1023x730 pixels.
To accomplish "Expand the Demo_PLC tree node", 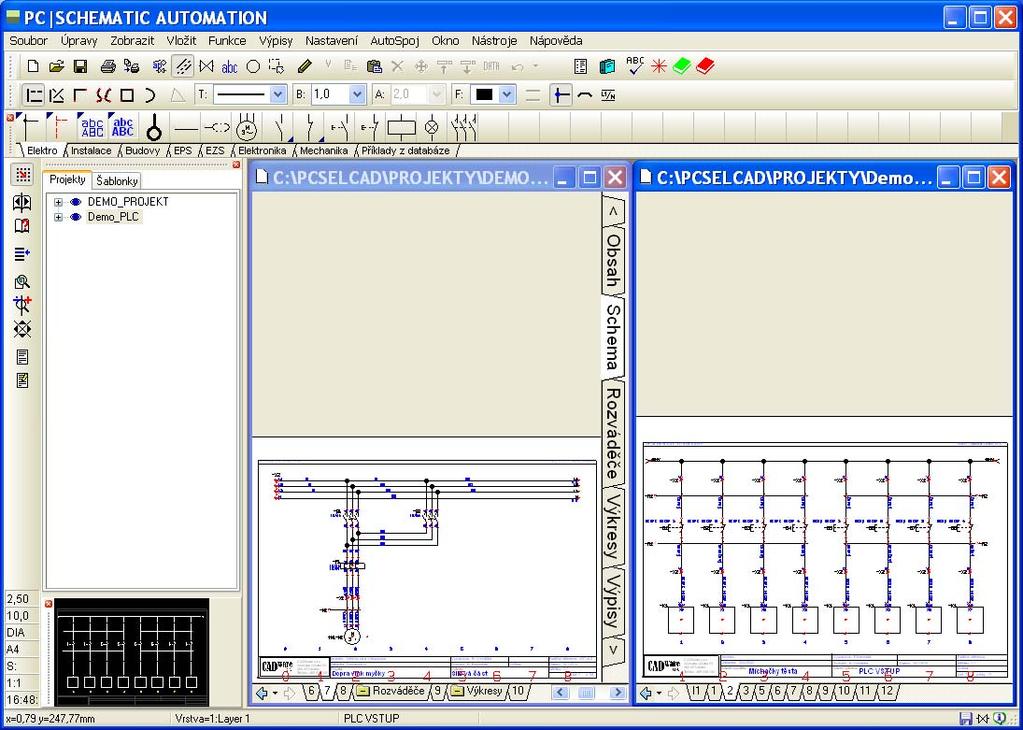I will tap(58, 217).
